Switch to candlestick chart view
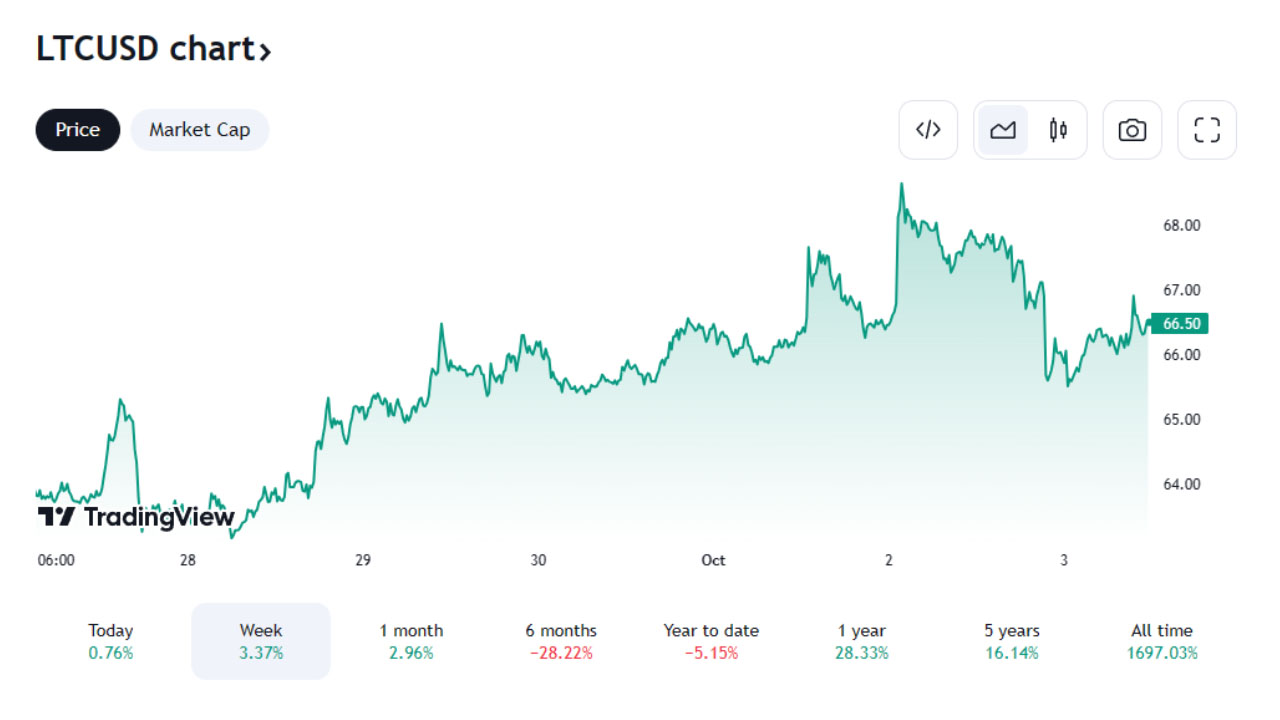This screenshot has height=720, width=1280. coord(1058,130)
